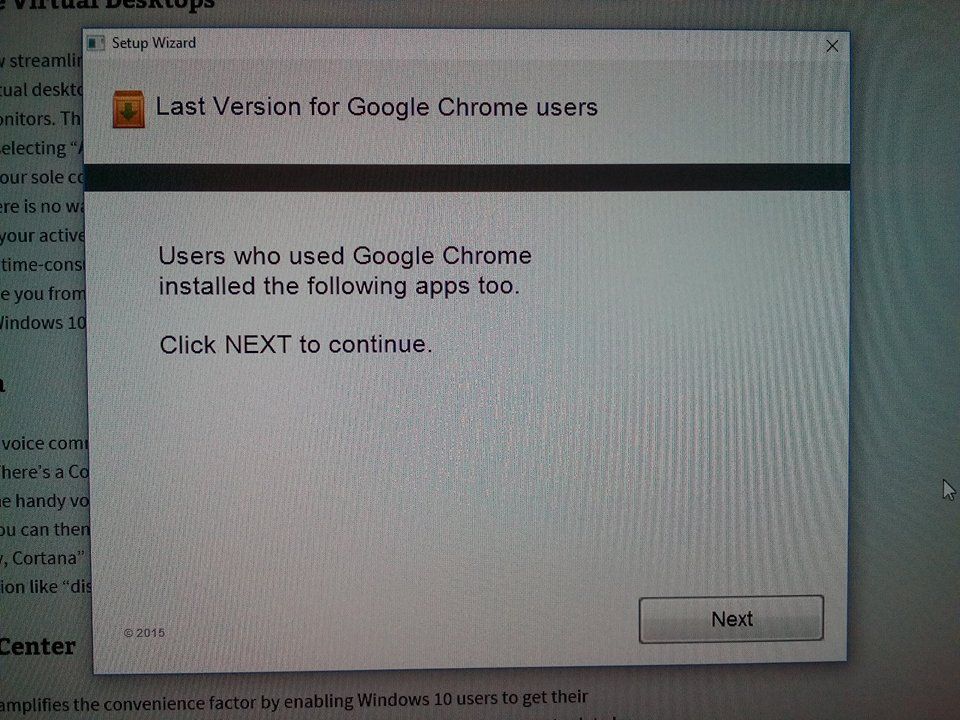Click the "voice com" text left of dialog
The height and width of the screenshot is (720, 960).
(45, 443)
